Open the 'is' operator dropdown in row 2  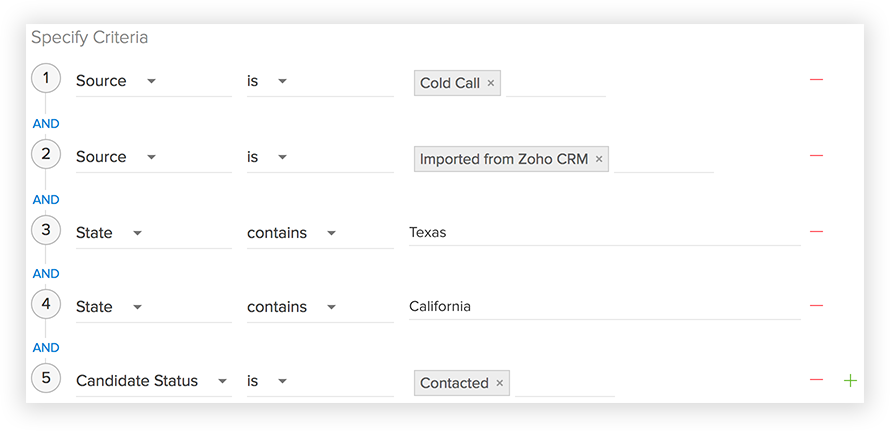coord(282,157)
